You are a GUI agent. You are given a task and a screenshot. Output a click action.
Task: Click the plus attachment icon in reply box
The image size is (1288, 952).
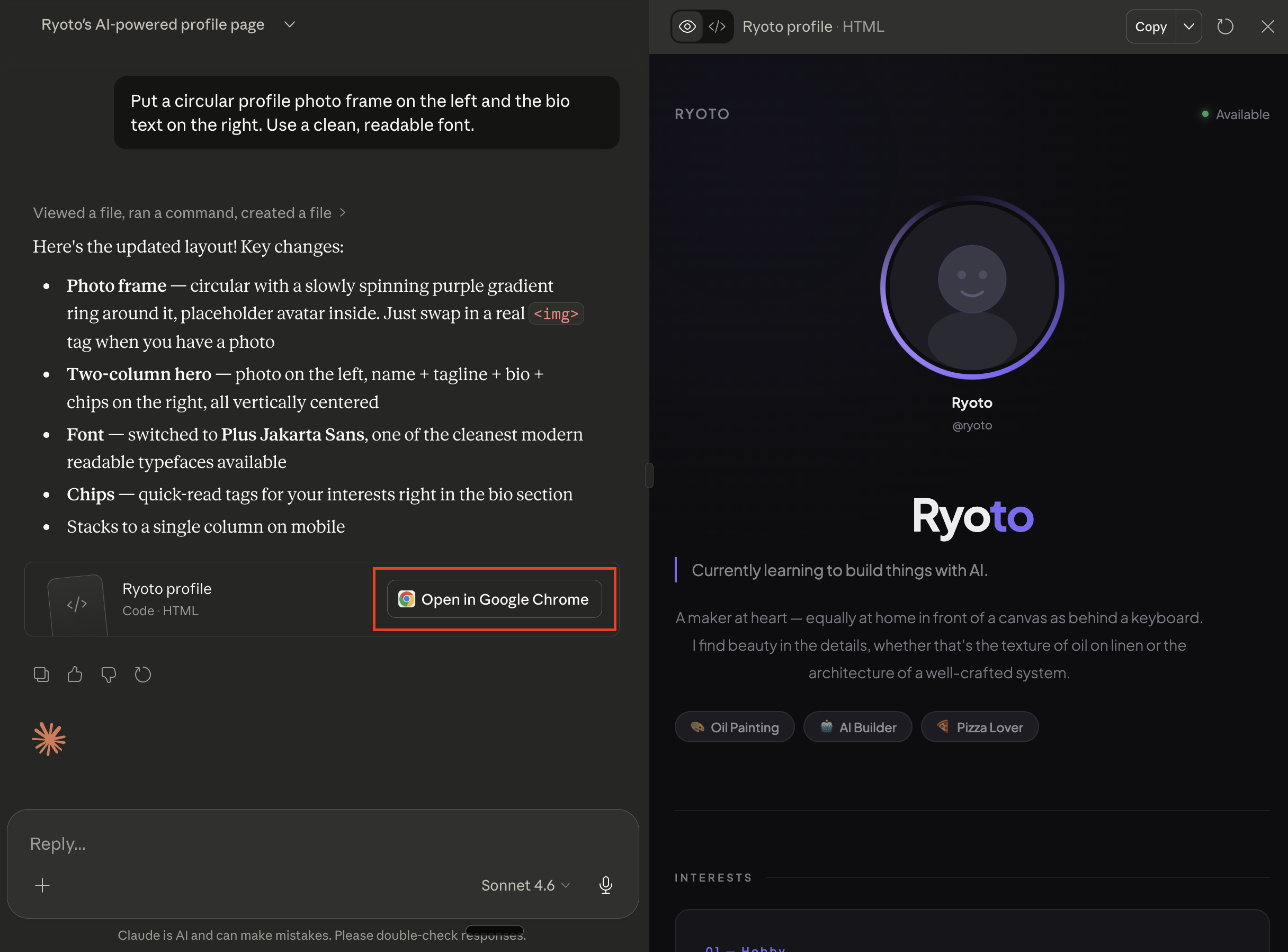coord(42,885)
